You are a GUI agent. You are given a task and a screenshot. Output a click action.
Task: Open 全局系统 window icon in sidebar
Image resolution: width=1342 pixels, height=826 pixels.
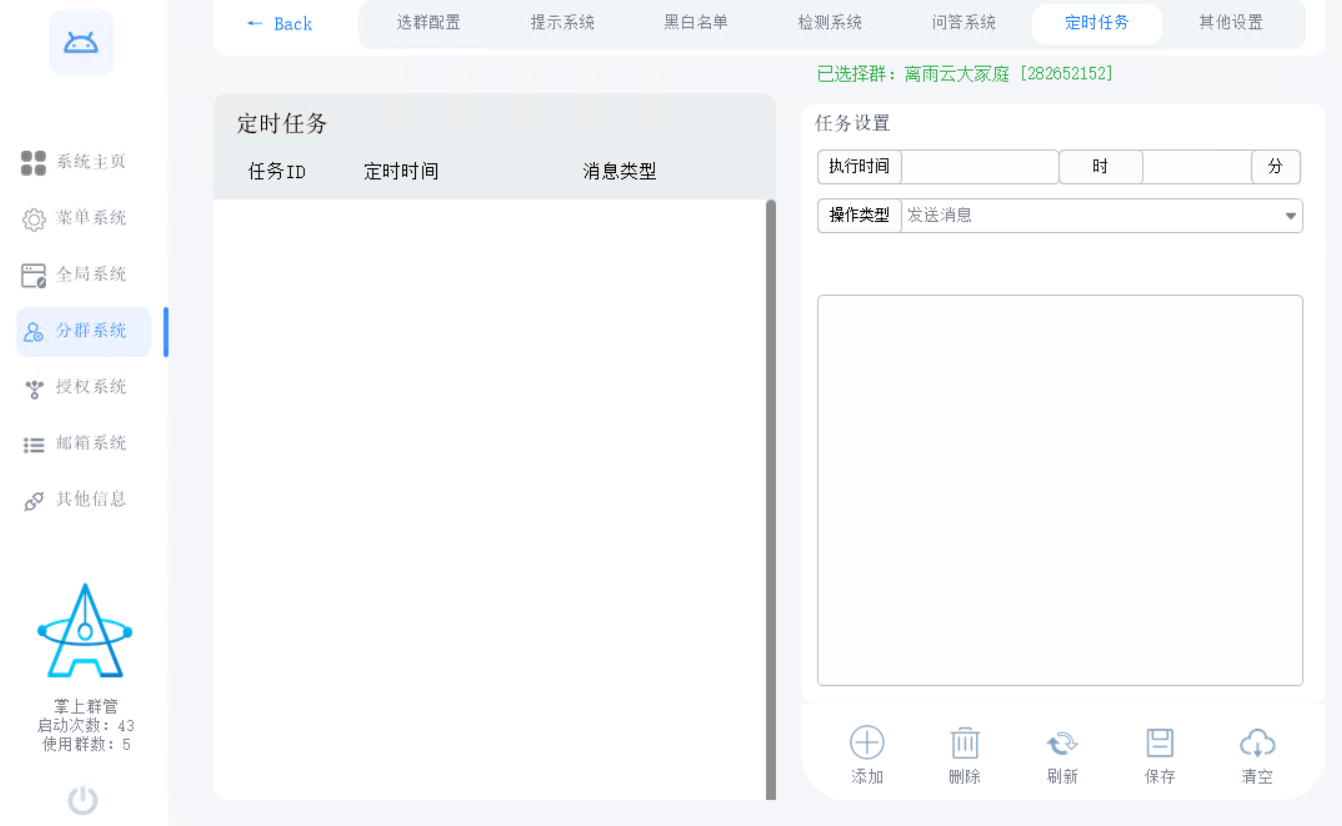click(x=34, y=276)
